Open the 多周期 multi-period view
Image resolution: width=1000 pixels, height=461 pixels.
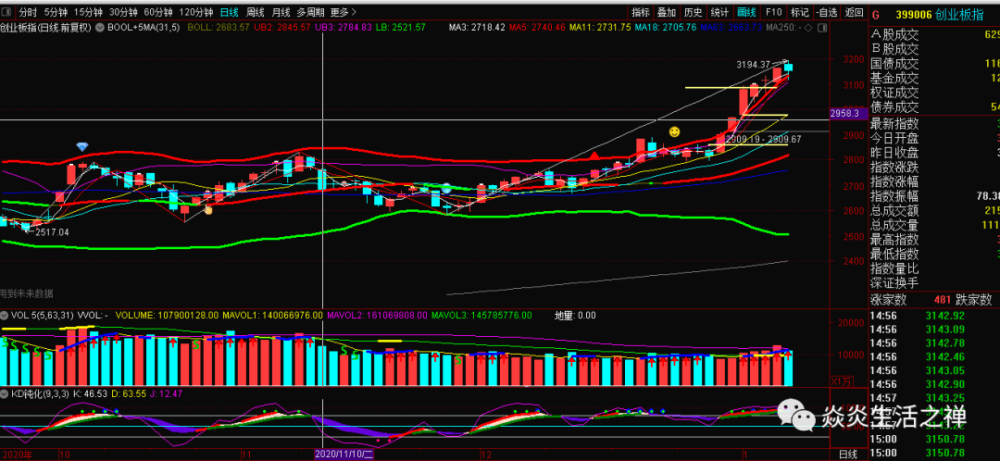(310, 13)
